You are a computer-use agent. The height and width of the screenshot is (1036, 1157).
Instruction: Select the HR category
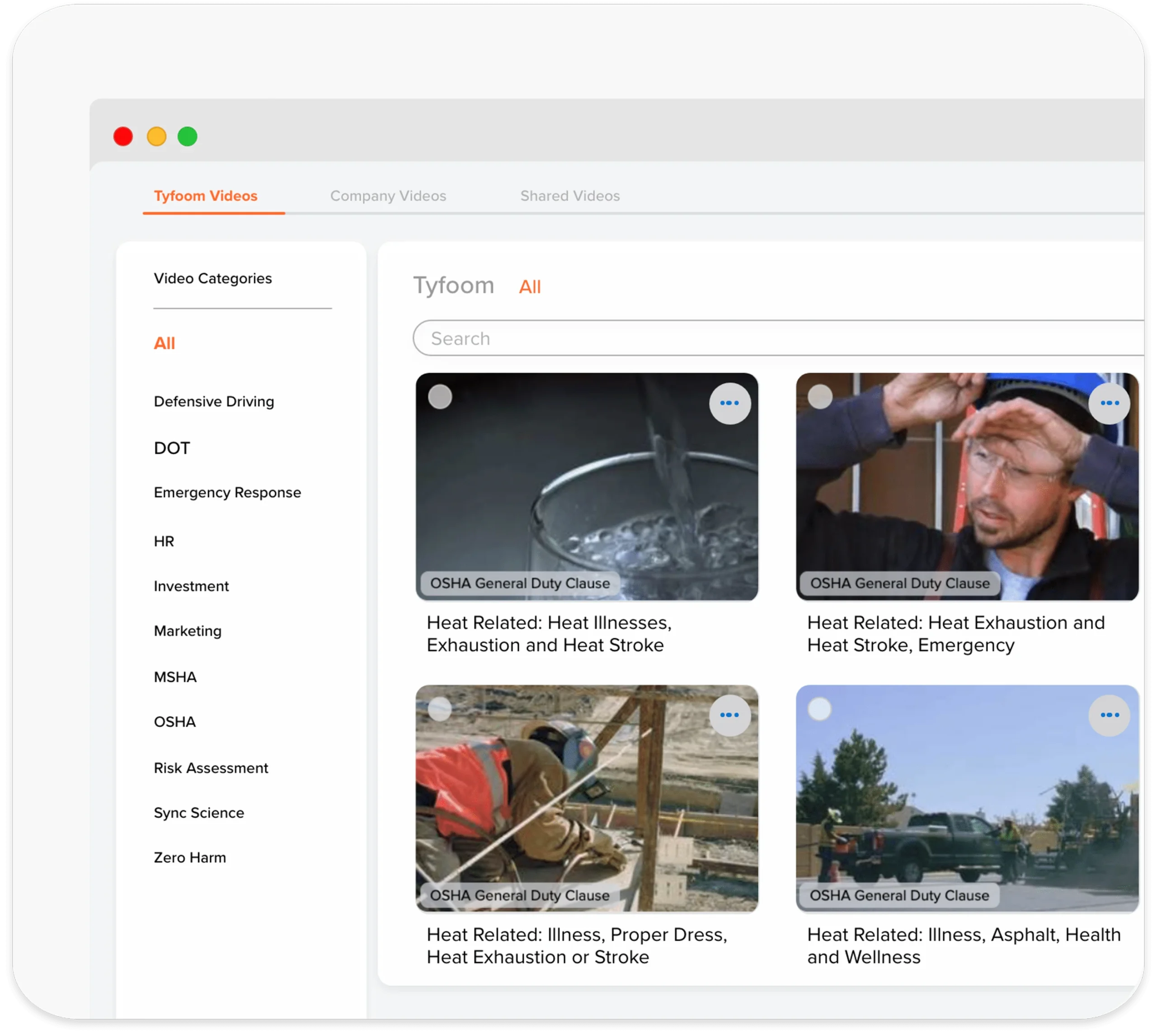click(x=164, y=542)
